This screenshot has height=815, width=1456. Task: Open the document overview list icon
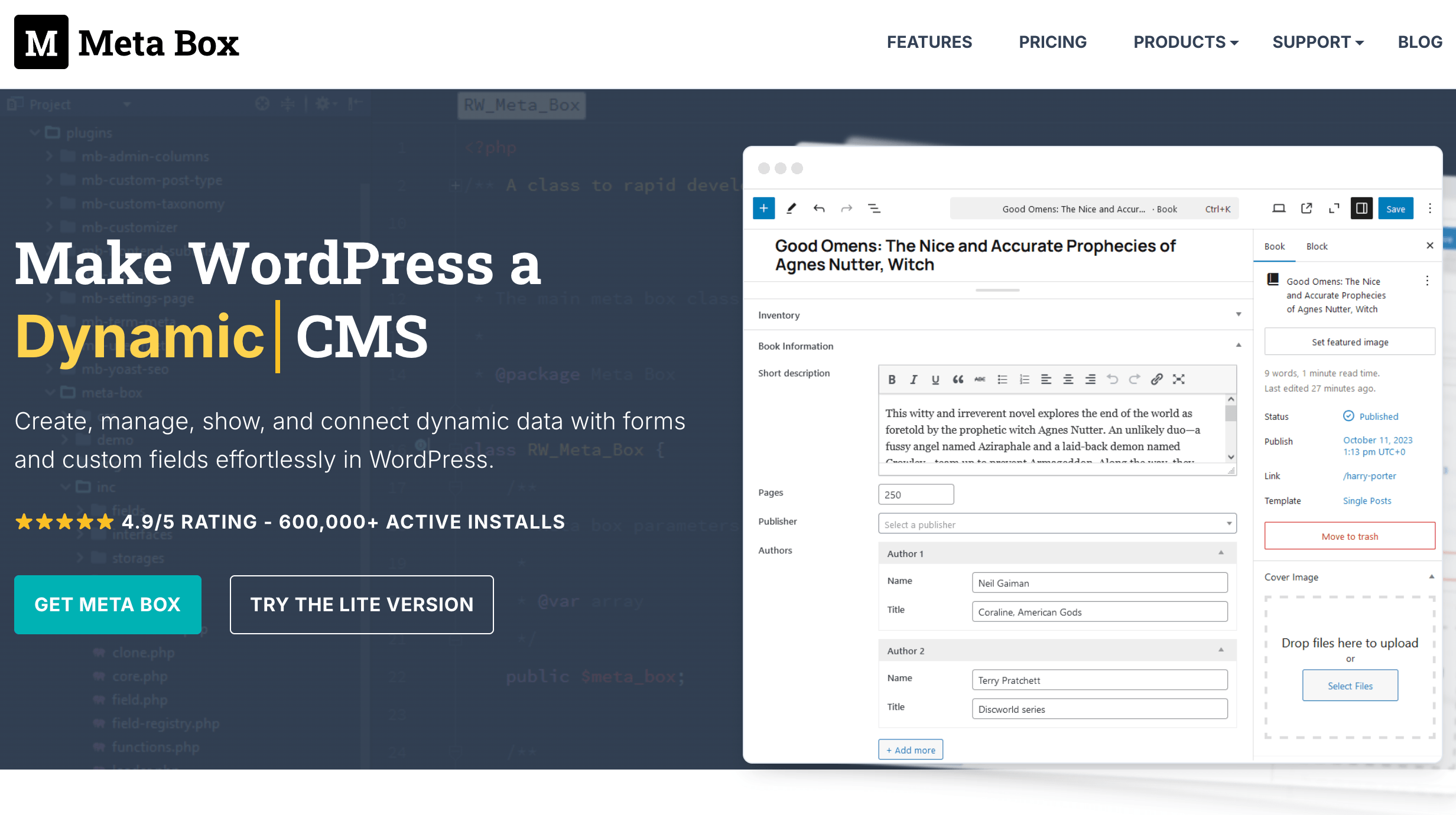click(x=875, y=208)
